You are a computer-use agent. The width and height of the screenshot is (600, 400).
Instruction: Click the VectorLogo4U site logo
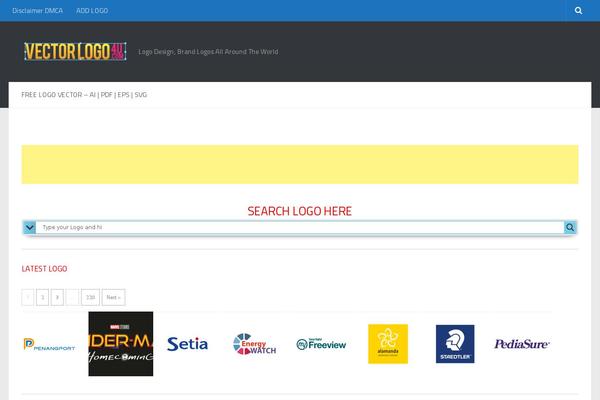pyautogui.click(x=75, y=52)
